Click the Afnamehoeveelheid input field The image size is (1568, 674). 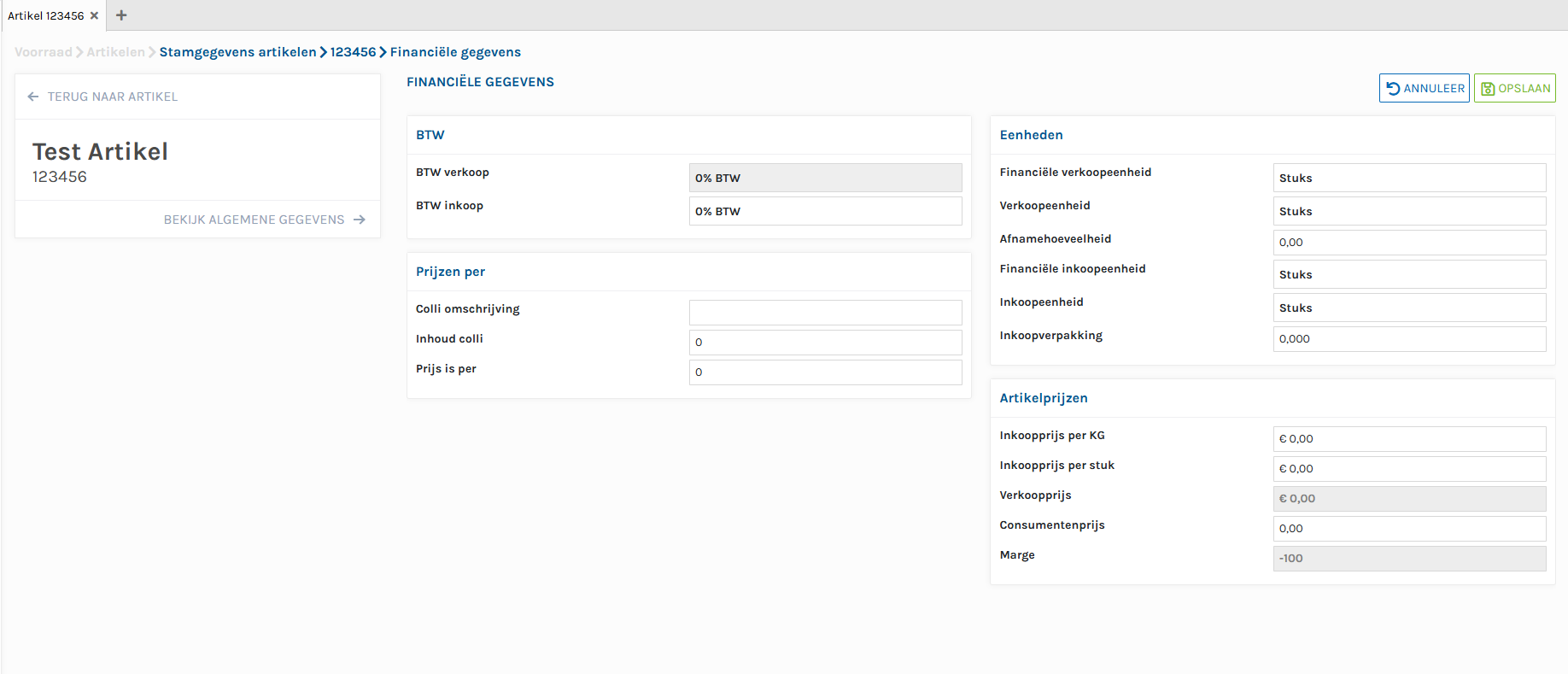click(1408, 242)
